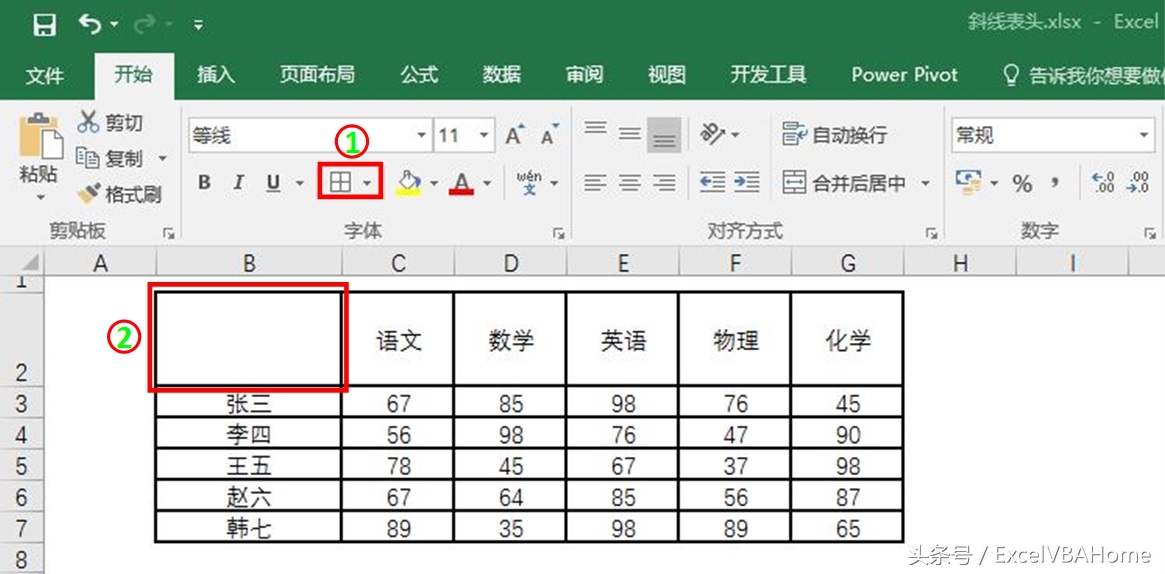1165x574 pixels.
Task: Open underline style dropdown
Action: (x=300, y=183)
